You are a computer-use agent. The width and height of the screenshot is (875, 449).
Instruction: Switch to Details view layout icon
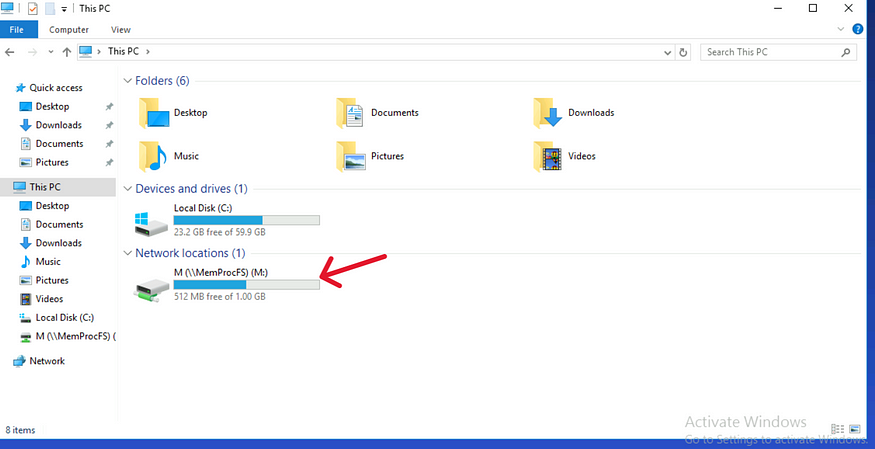(x=838, y=429)
